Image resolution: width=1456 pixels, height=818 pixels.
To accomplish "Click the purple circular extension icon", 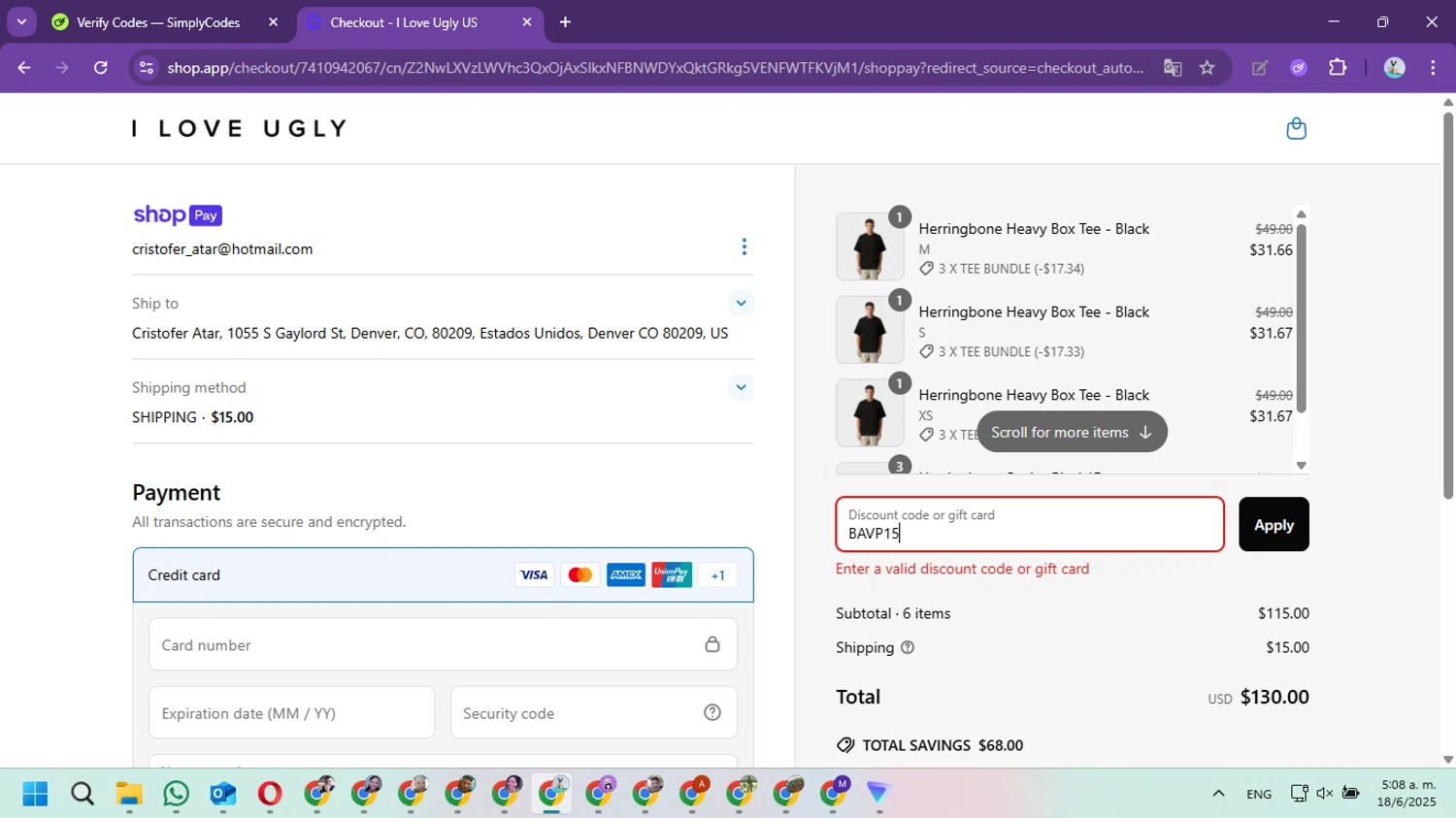I will [x=1298, y=68].
